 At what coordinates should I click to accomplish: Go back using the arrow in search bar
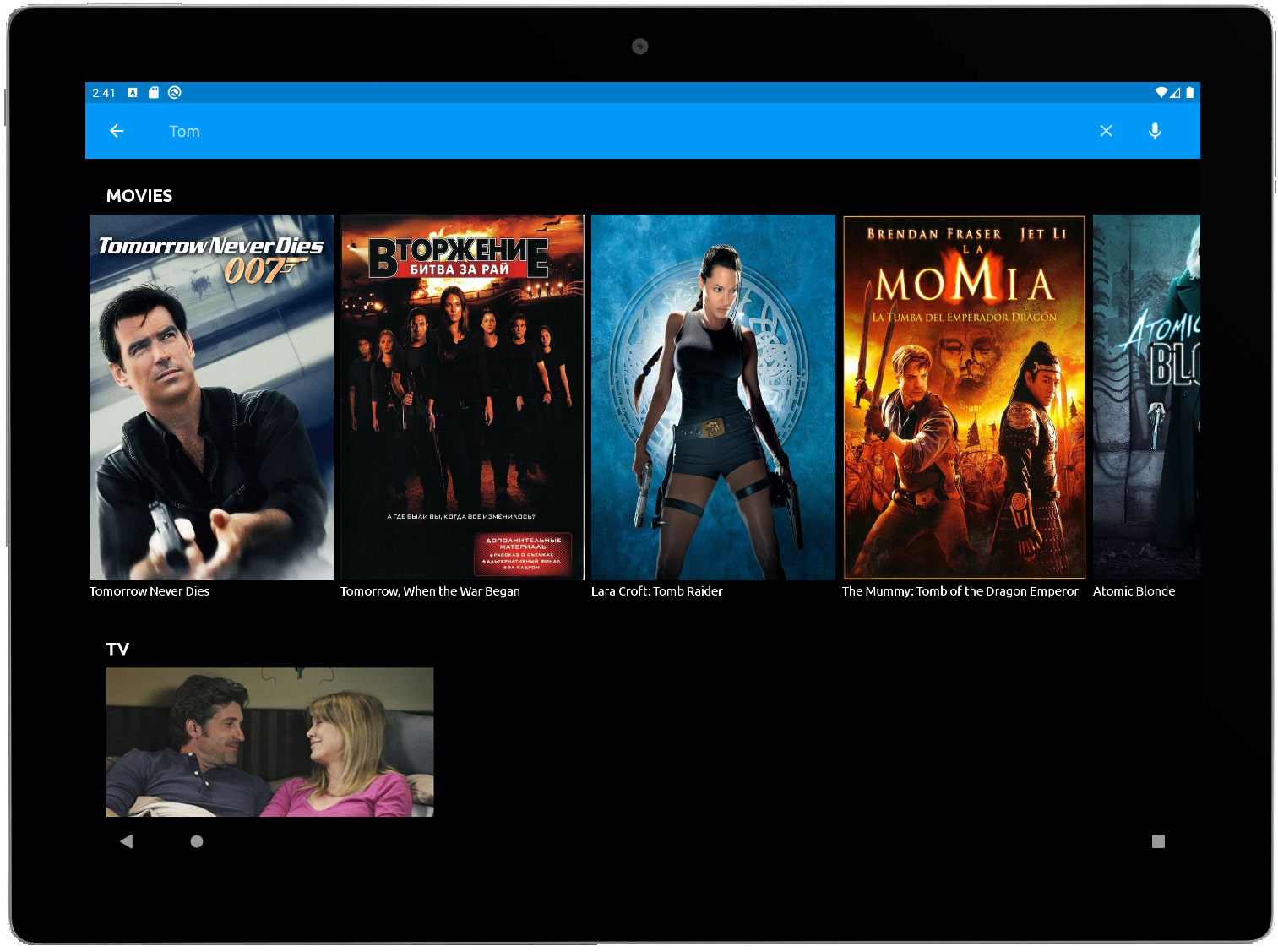[117, 131]
